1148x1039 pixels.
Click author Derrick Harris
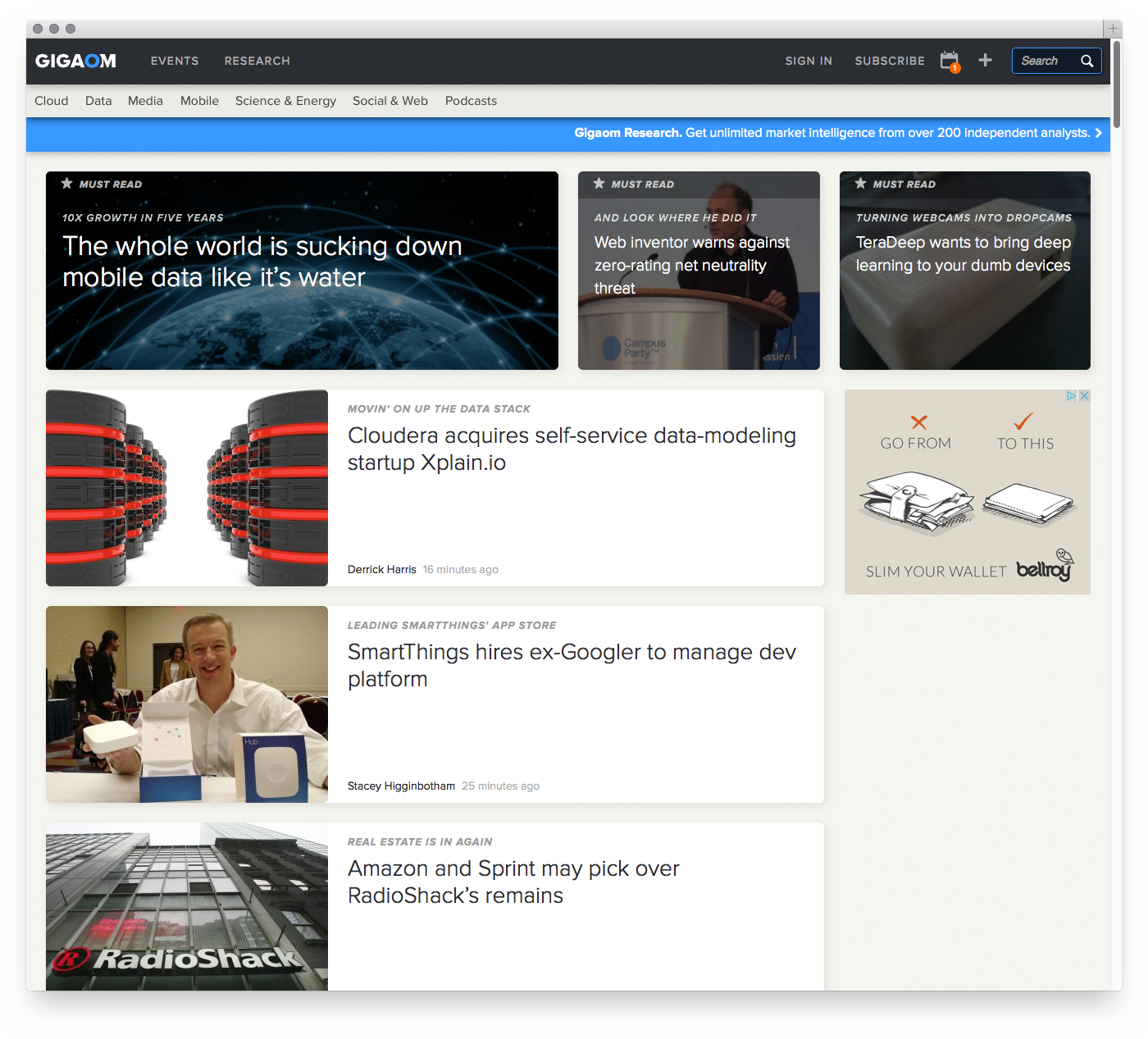pos(382,569)
